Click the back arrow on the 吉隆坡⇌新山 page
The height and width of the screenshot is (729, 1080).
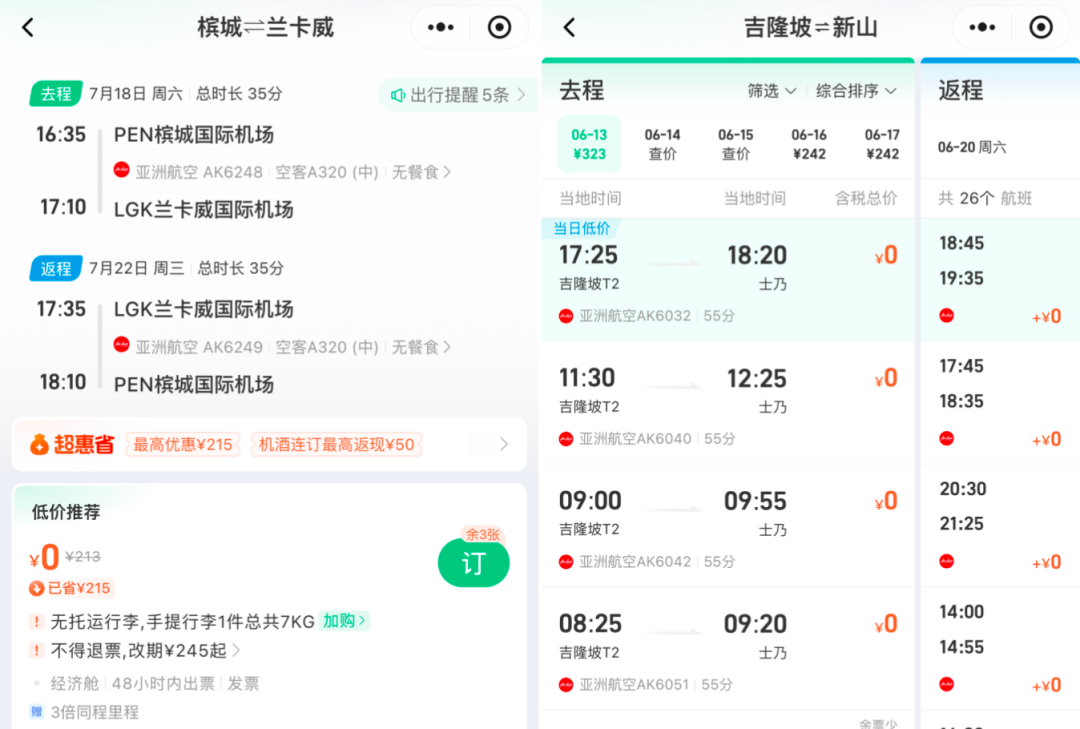[x=568, y=27]
